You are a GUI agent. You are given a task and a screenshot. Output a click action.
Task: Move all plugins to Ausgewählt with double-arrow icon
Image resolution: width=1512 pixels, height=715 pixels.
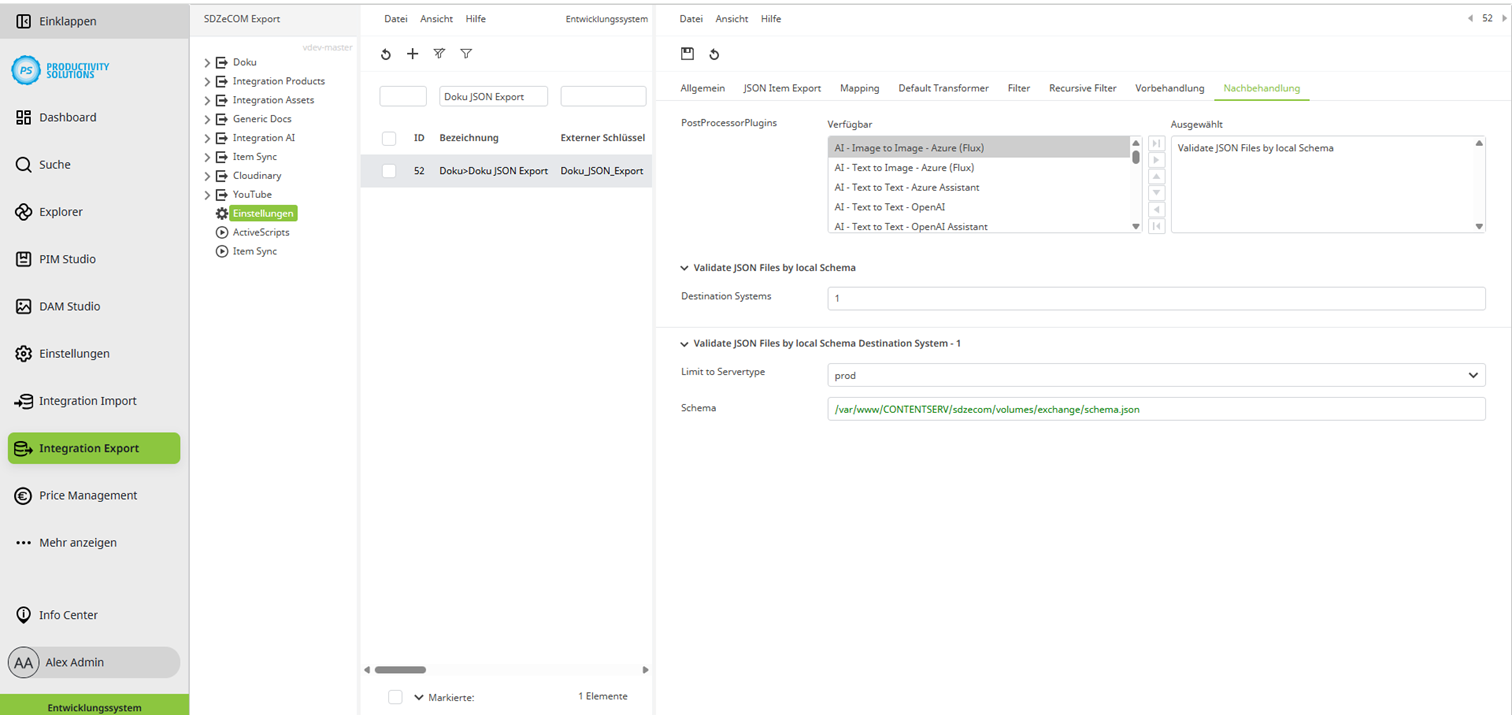point(1157,144)
